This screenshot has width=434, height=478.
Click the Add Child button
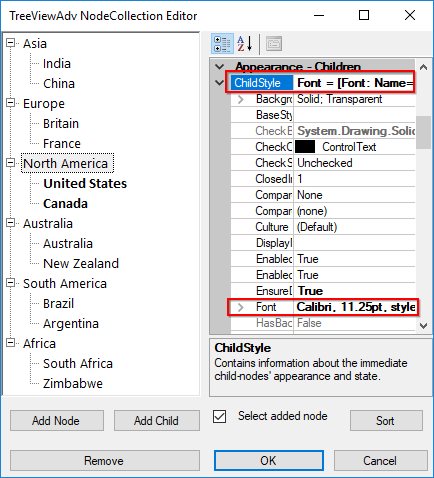pos(157,421)
